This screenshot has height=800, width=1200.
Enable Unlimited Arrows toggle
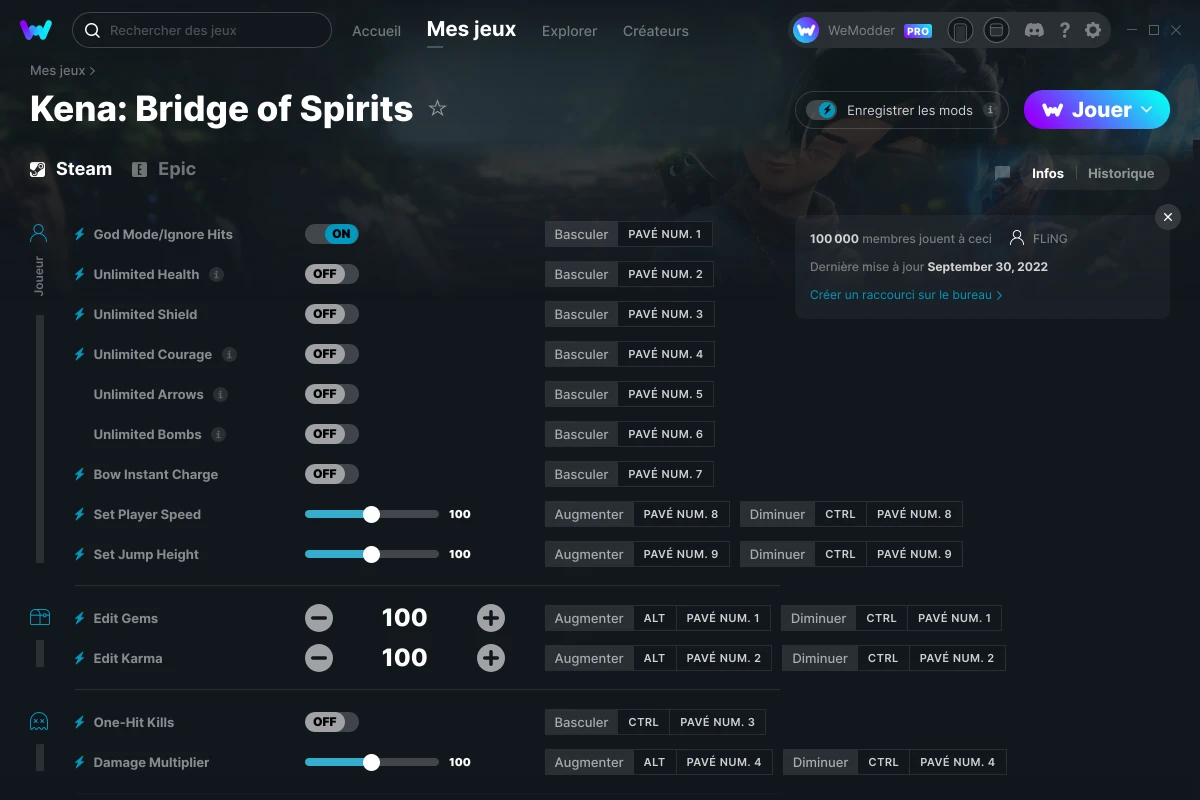pos(332,394)
